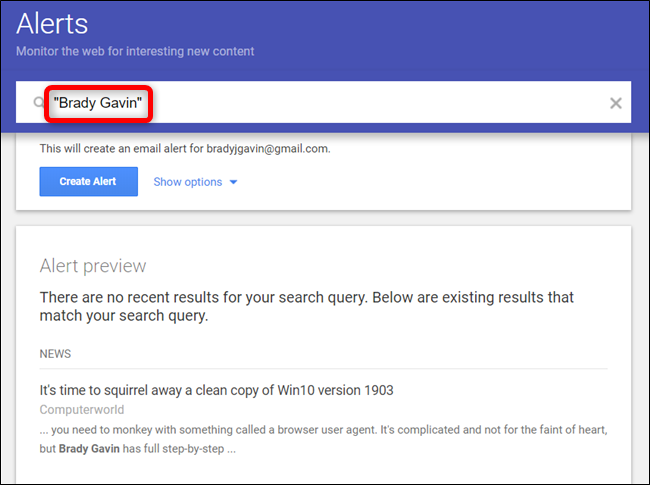The image size is (650, 485).
Task: Clear the search query with the X icon
Action: click(616, 103)
